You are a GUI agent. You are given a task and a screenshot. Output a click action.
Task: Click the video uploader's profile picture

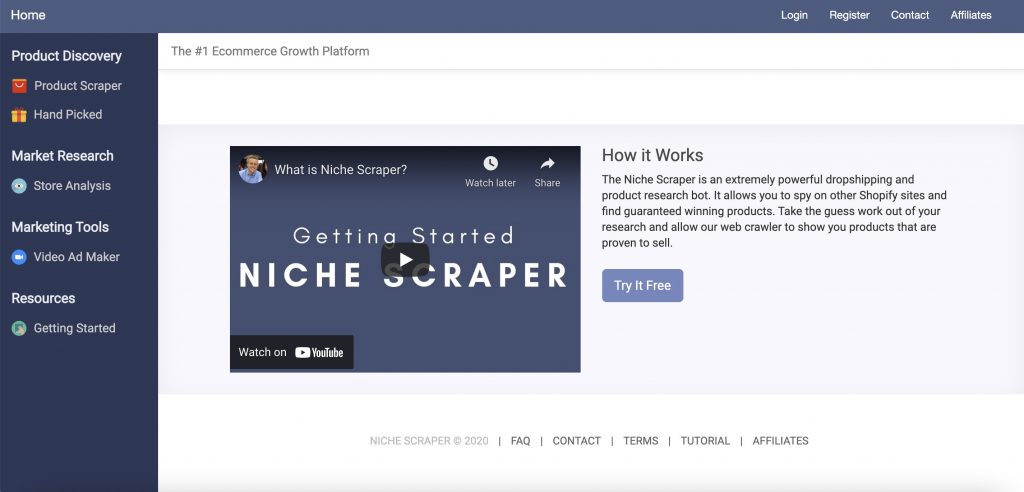(253, 169)
